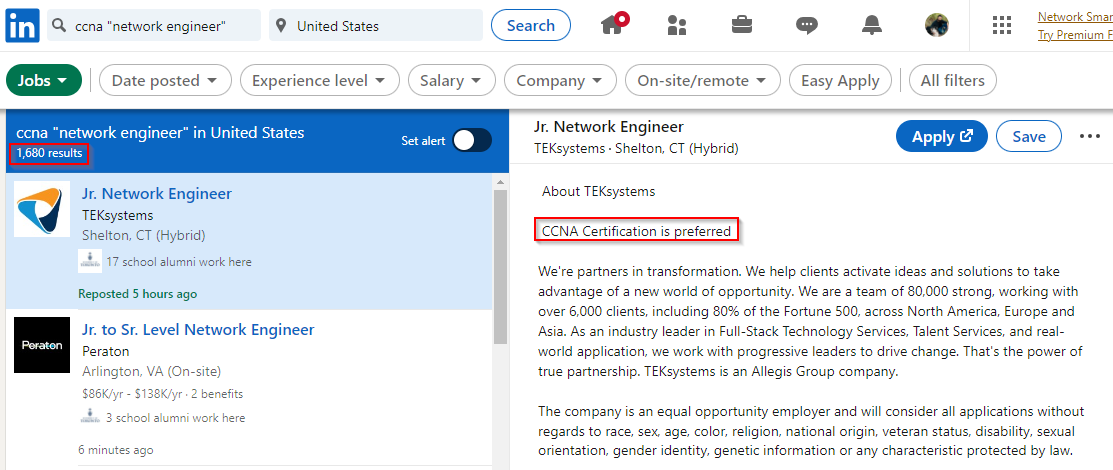This screenshot has height=470, width=1113.
Task: Click the LinkedIn logo icon
Action: pyautogui.click(x=21, y=25)
